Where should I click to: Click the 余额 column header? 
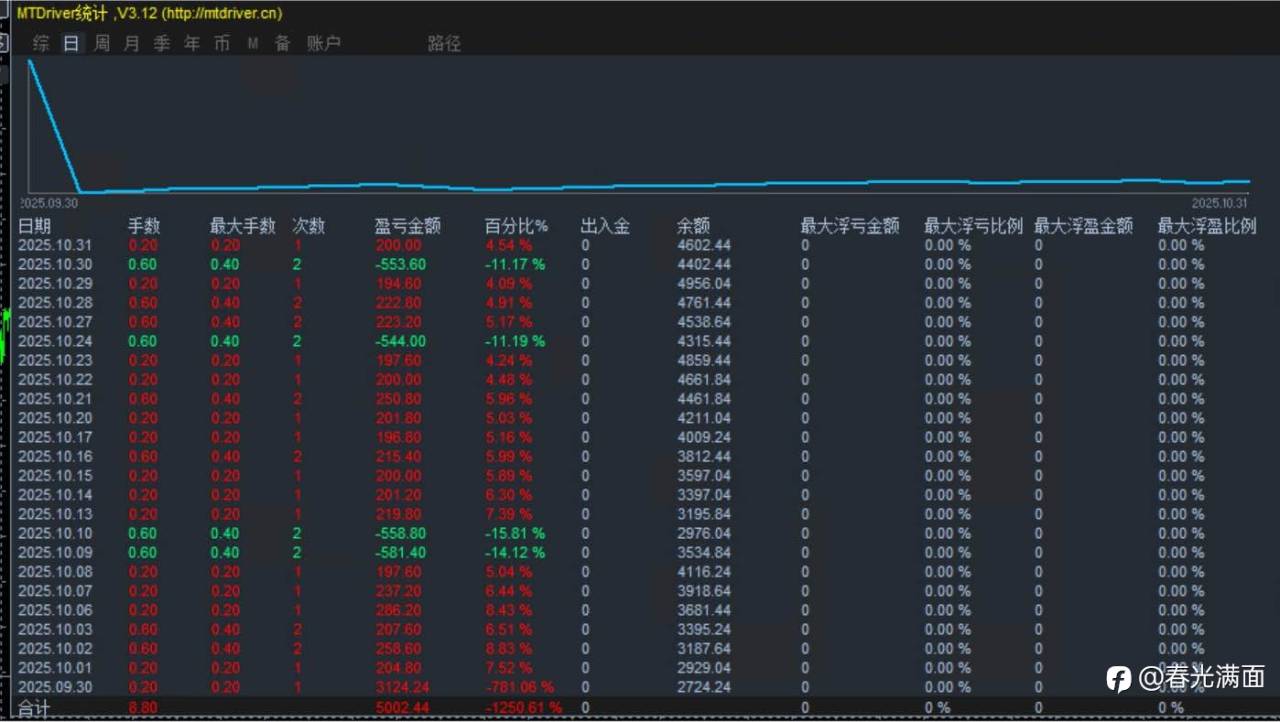(x=693, y=226)
